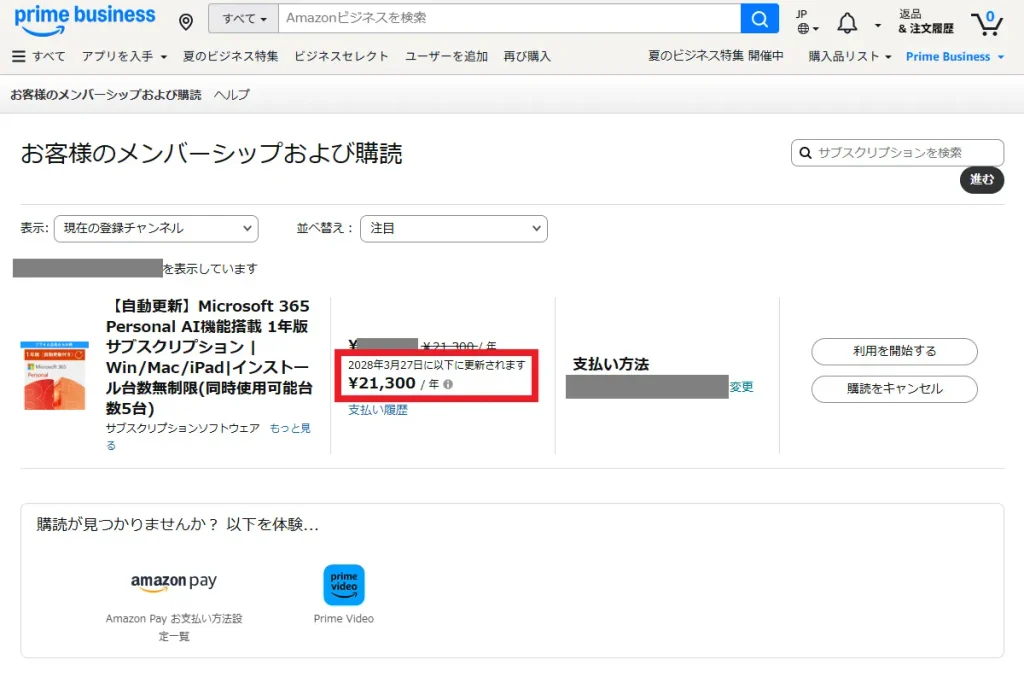
Task: Open the 並べ替え 注目 sort dropdown
Action: point(454,229)
